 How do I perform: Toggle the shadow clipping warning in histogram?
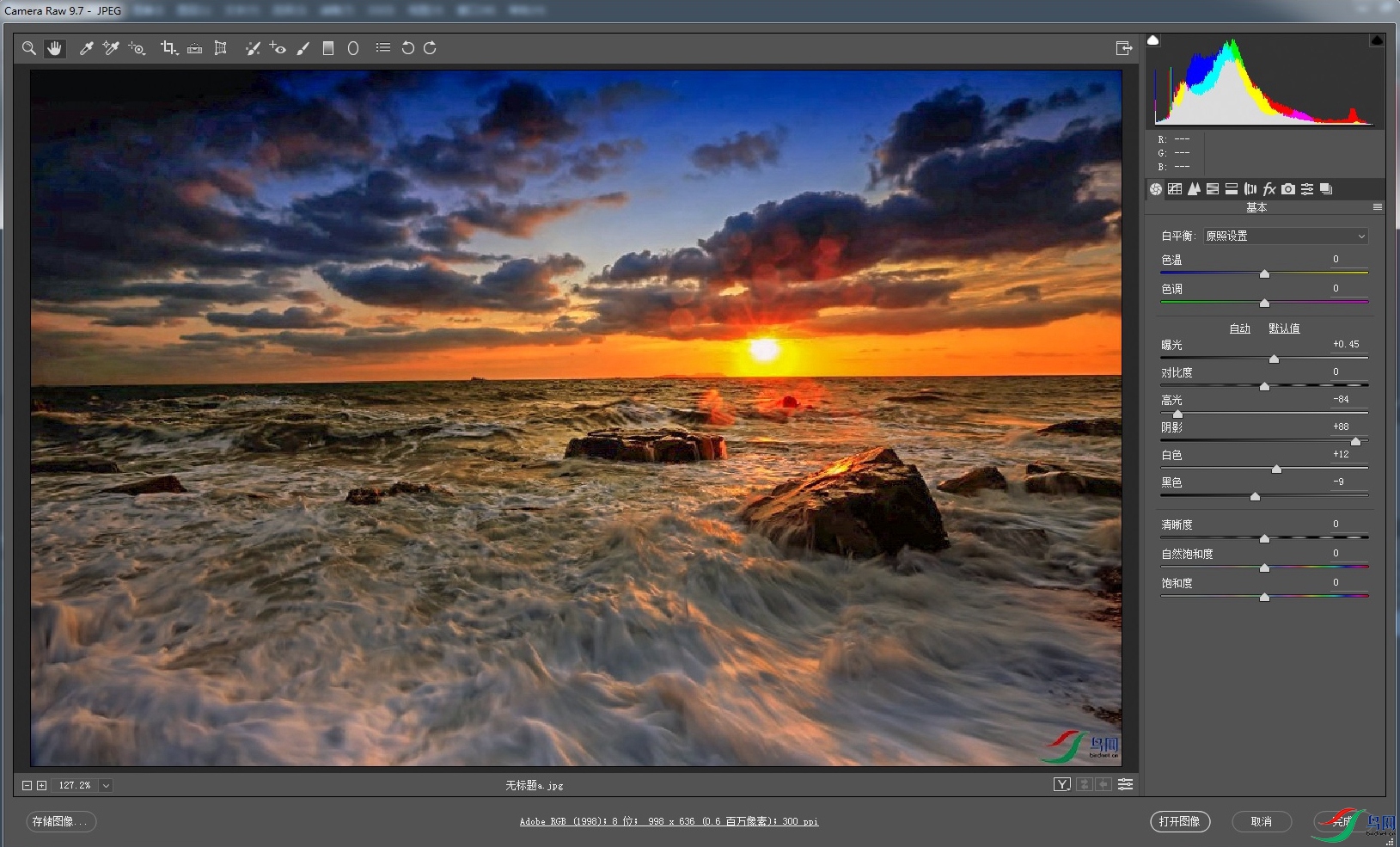click(x=1153, y=40)
